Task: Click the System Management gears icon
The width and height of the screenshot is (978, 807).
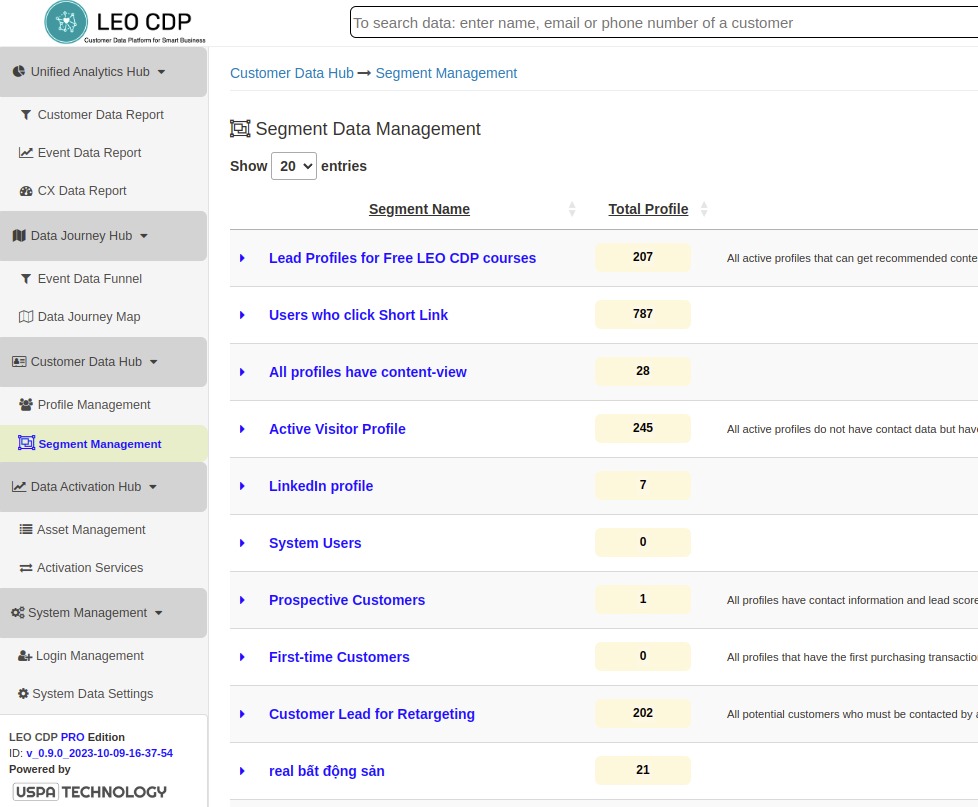Action: pyautogui.click(x=18, y=613)
